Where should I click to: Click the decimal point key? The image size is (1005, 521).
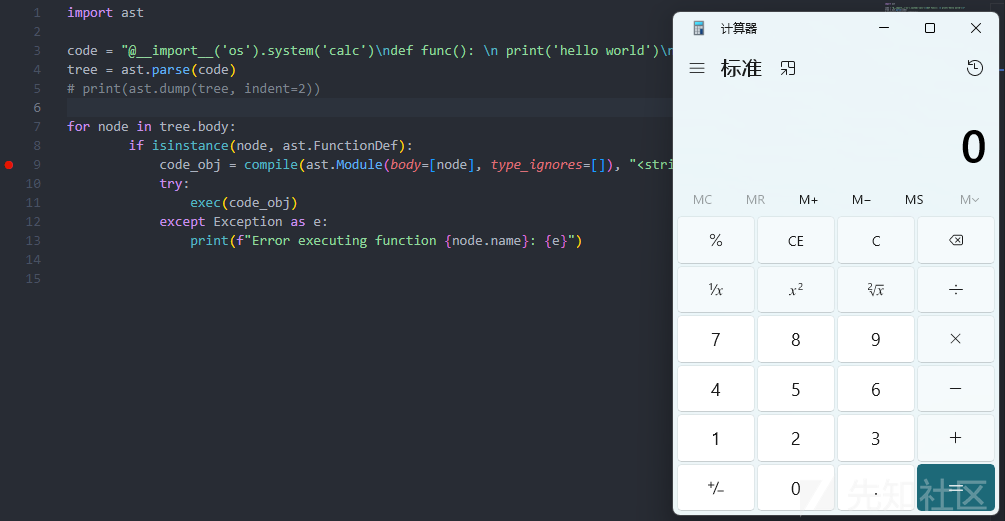(876, 488)
